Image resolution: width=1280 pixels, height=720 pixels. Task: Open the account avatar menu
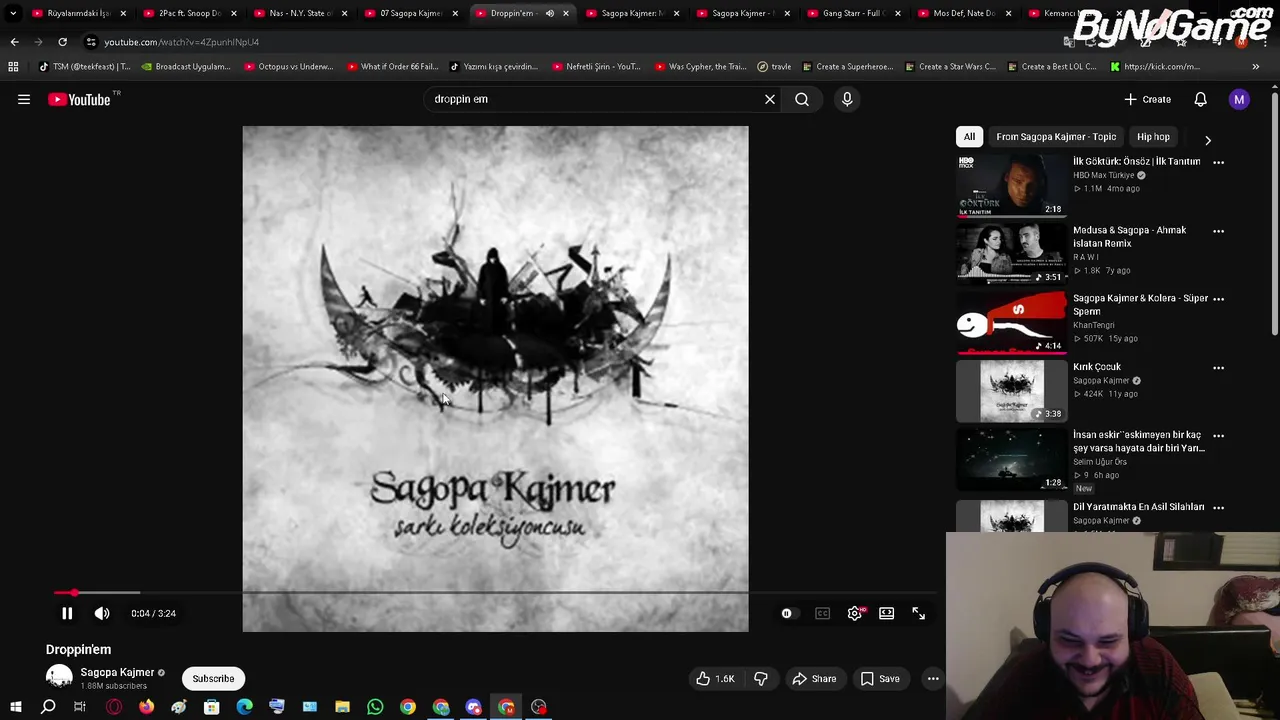tap(1239, 99)
